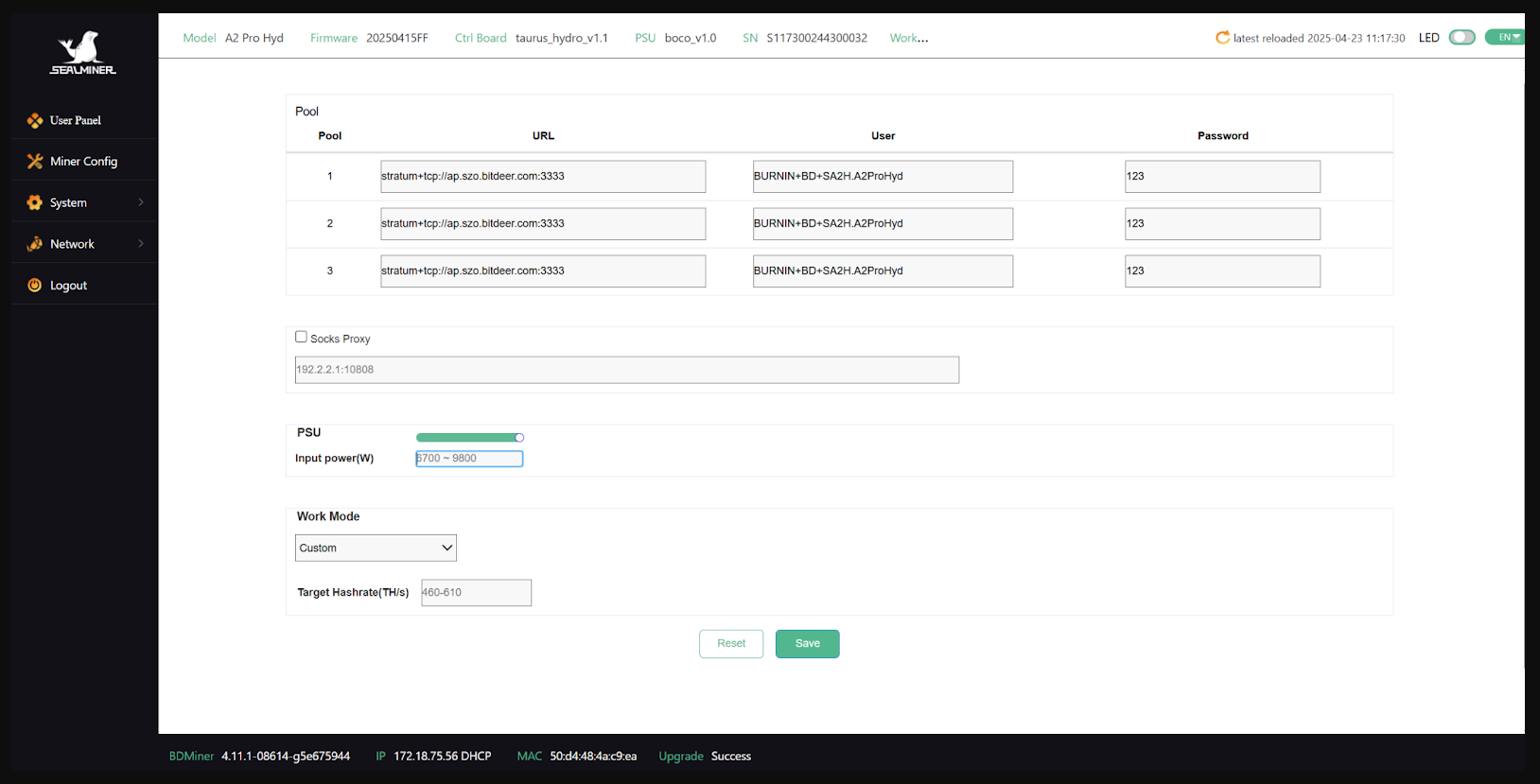Open the Work Mode Custom dropdown

tap(376, 548)
